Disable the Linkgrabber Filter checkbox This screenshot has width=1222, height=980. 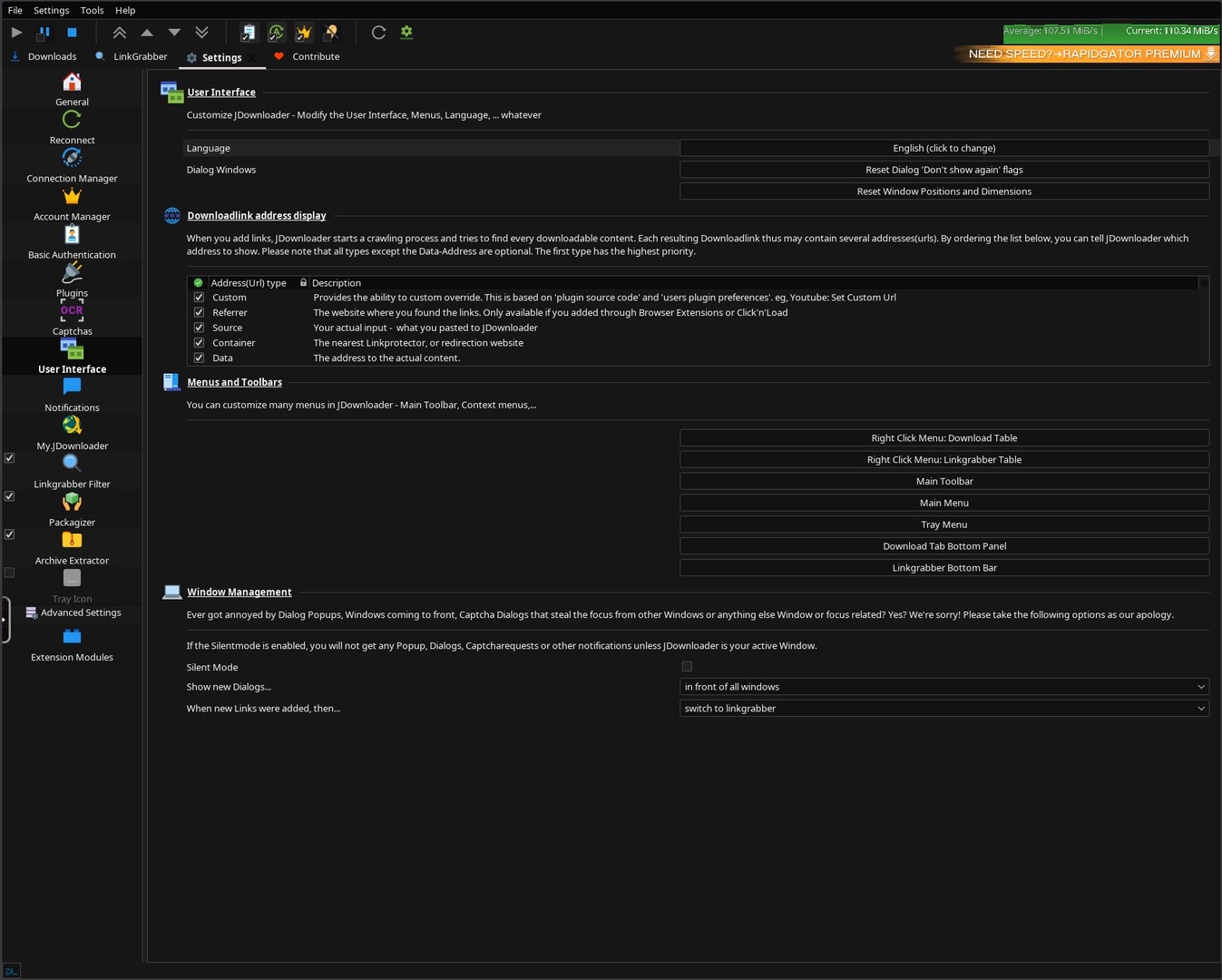tap(9, 458)
